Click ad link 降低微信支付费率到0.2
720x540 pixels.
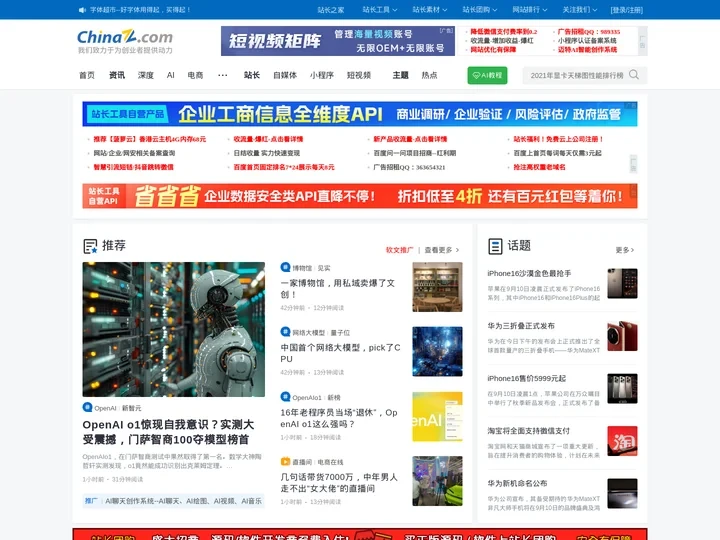[504, 32]
